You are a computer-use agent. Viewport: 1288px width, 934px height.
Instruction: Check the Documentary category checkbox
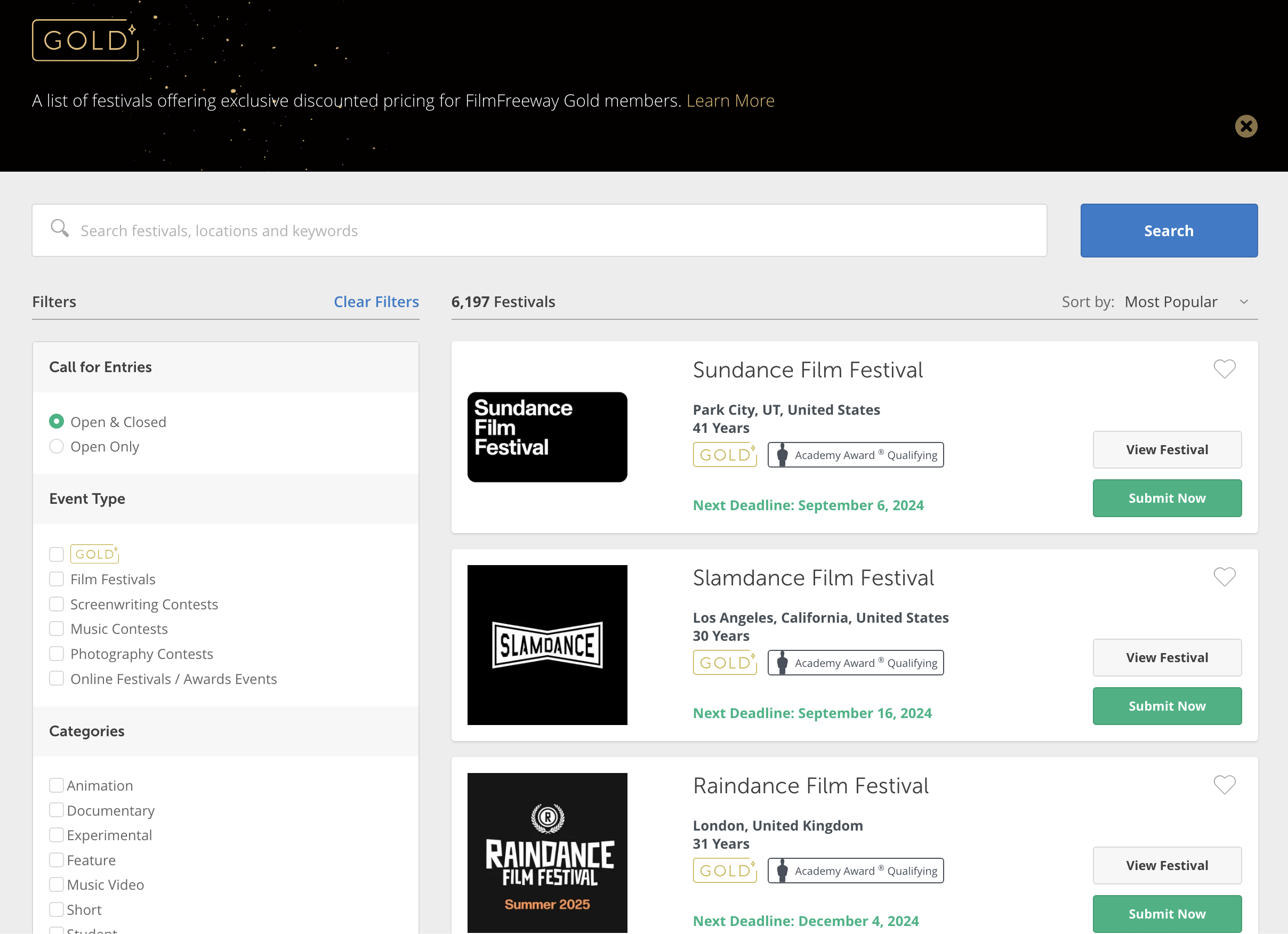[56, 810]
